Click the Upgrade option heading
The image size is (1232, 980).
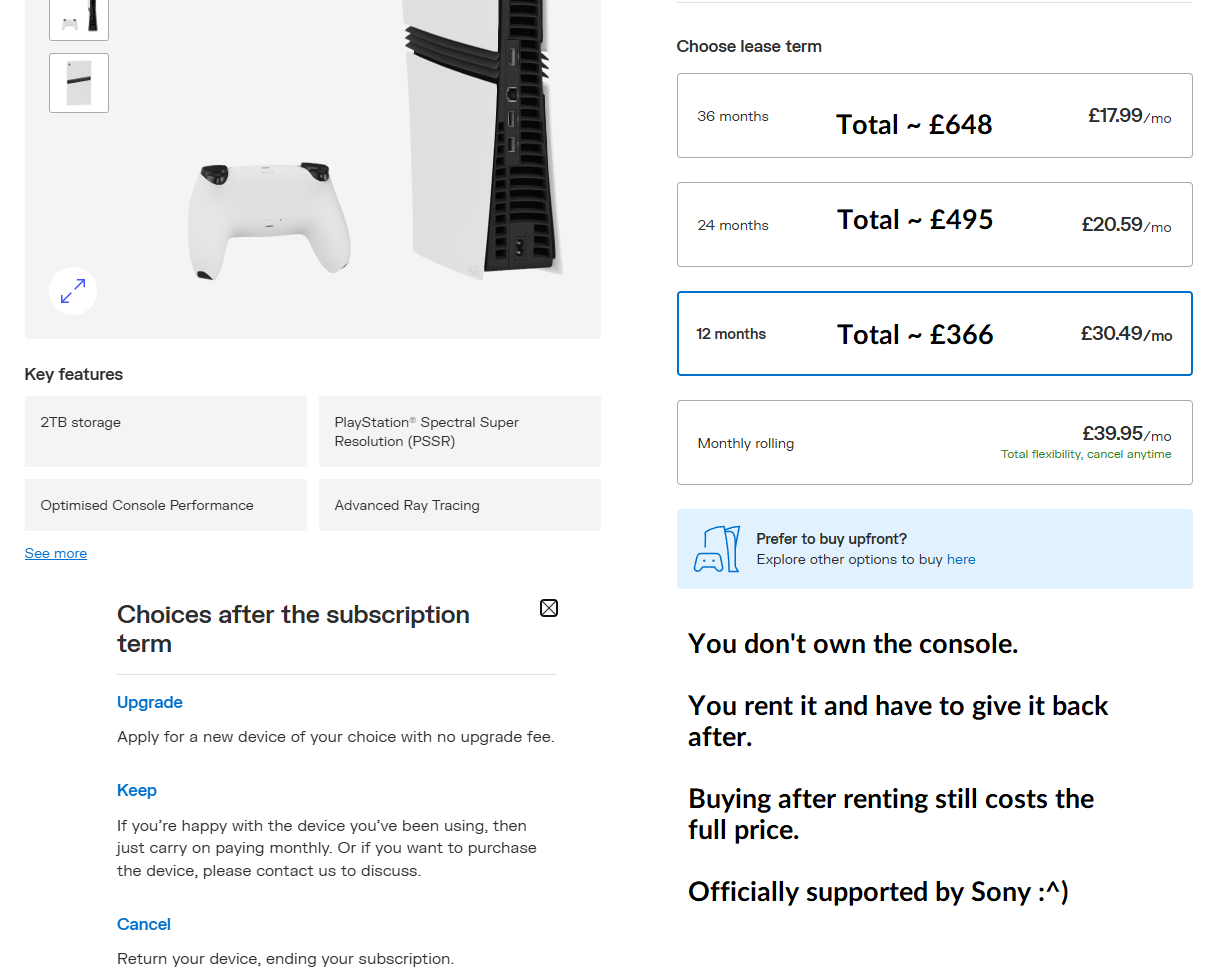150,703
